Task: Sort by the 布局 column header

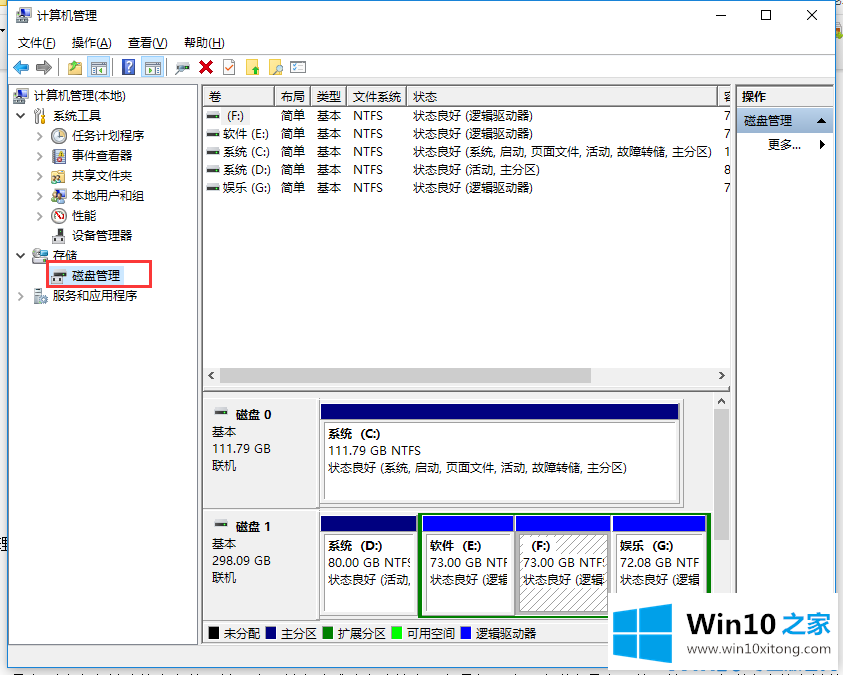Action: (292, 97)
